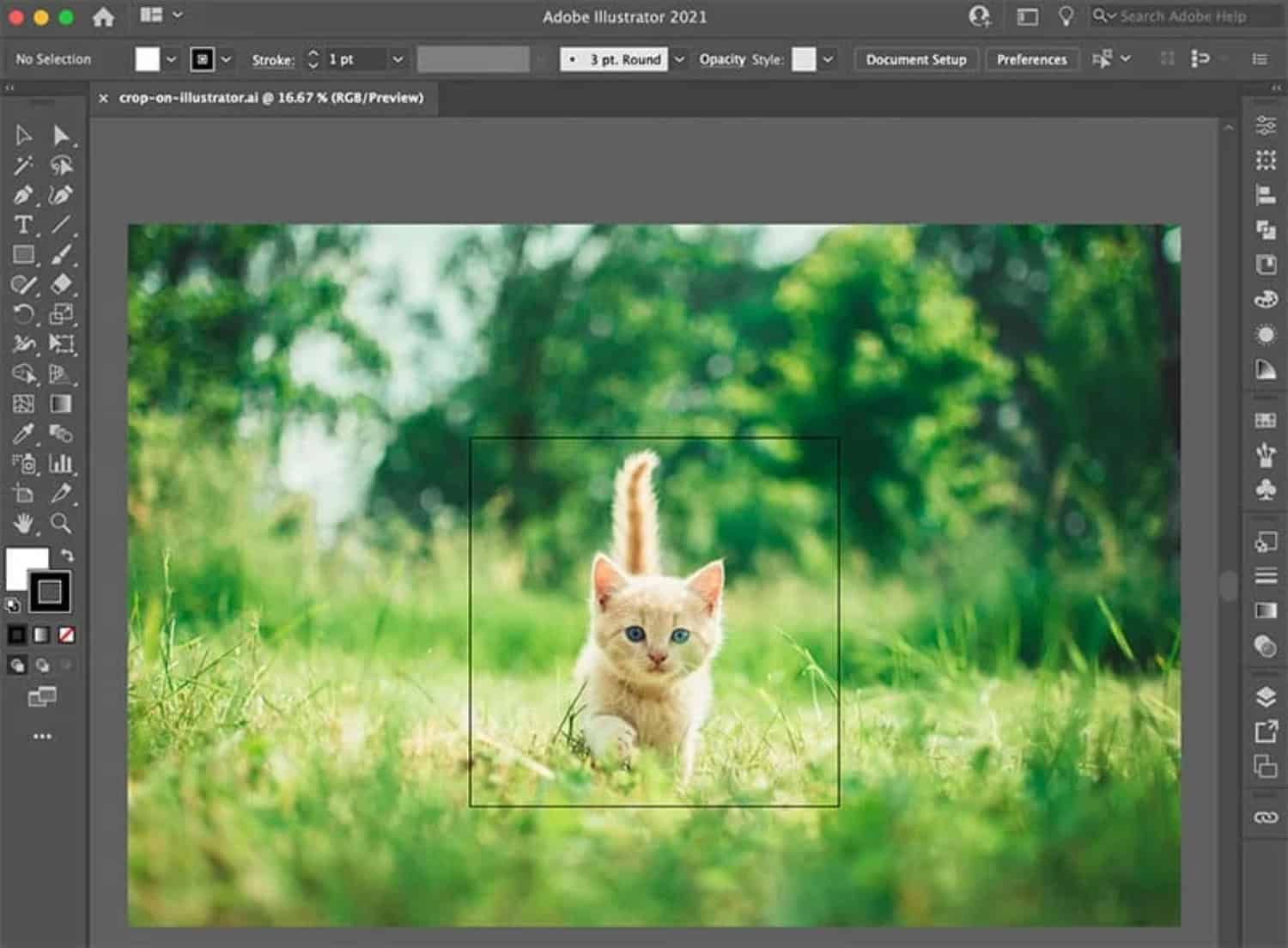Switch to Draw Behind mode
This screenshot has height=948, width=1288.
pos(42,665)
